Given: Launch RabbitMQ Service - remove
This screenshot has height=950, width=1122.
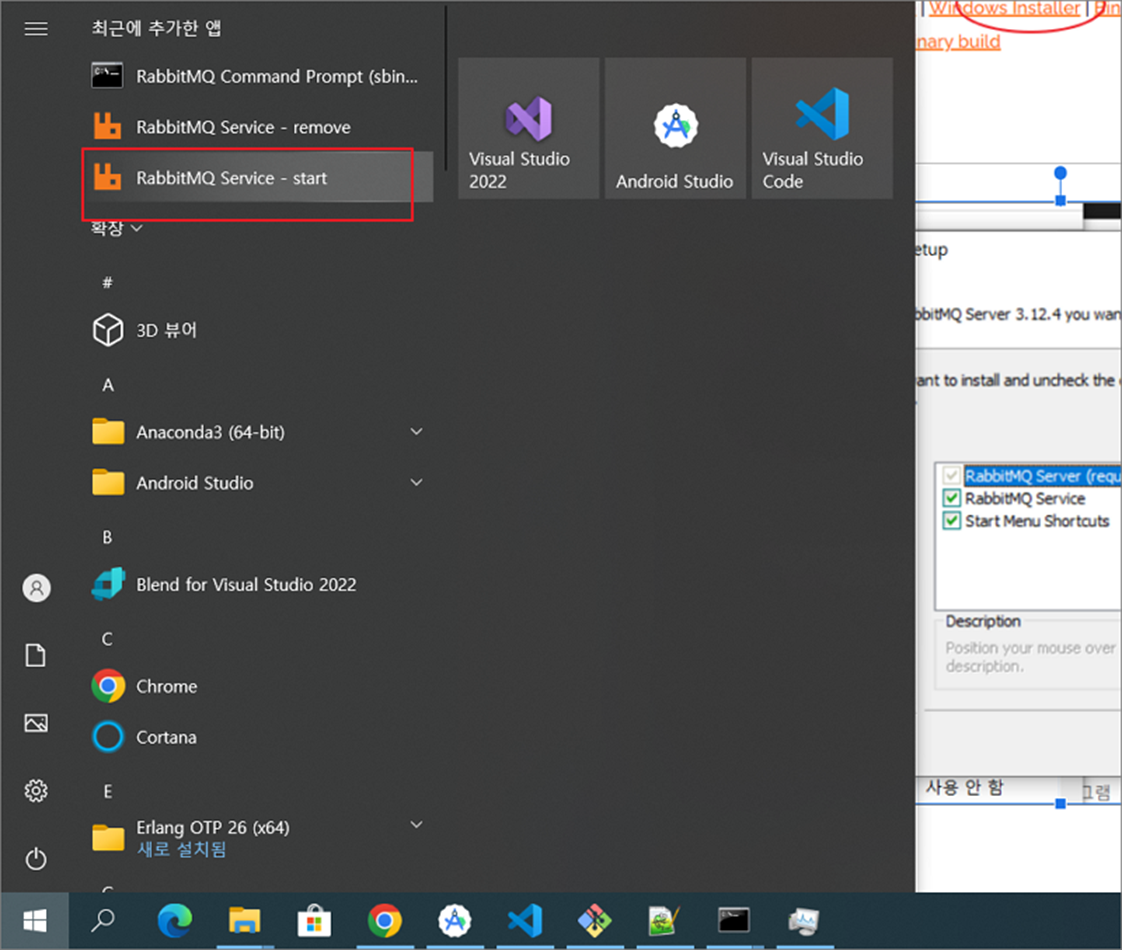Looking at the screenshot, I should (258, 127).
